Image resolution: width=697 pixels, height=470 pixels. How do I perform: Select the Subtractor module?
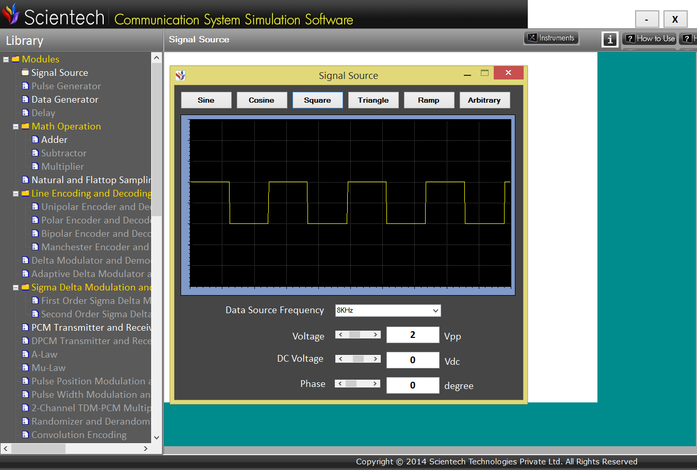tap(64, 153)
